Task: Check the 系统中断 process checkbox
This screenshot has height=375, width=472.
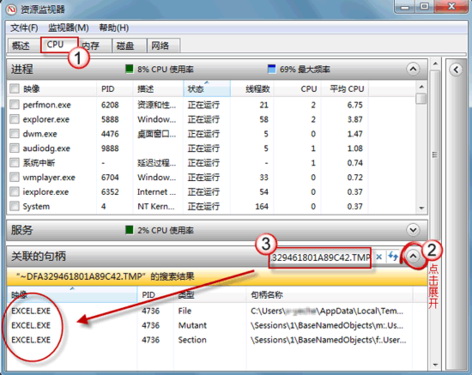Action: [x=14, y=163]
